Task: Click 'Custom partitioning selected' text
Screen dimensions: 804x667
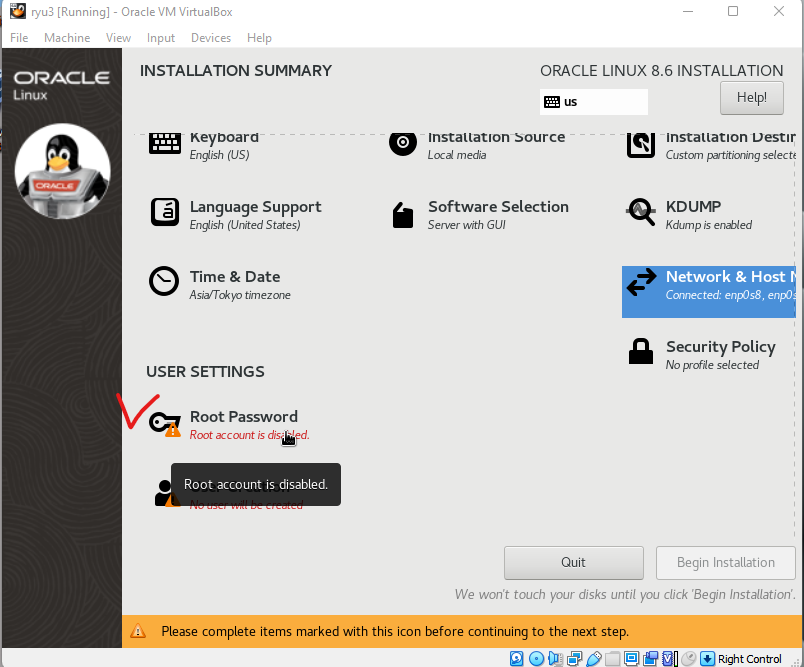Action: [x=731, y=155]
